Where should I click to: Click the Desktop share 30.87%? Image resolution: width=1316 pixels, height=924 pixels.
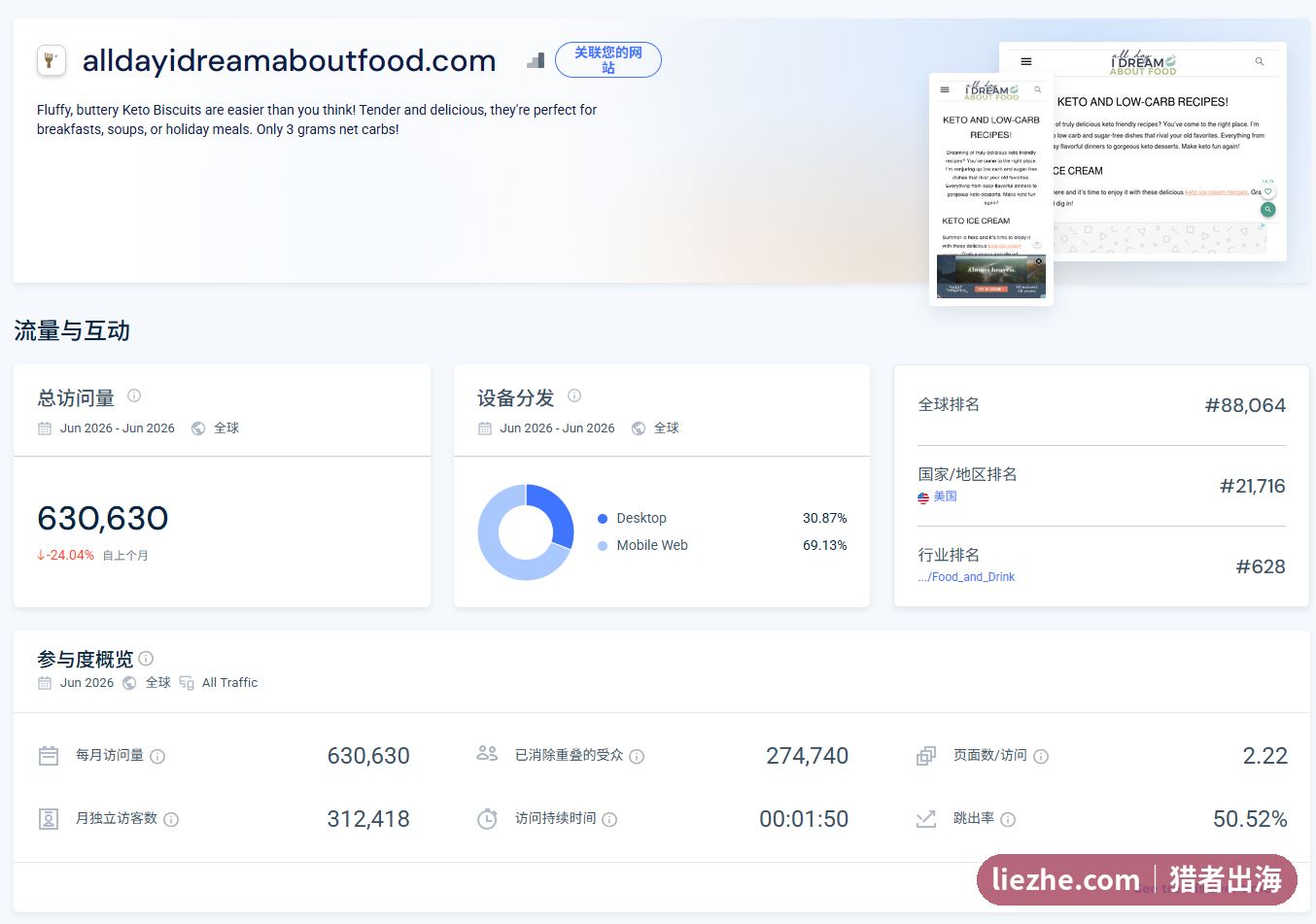pyautogui.click(x=824, y=519)
